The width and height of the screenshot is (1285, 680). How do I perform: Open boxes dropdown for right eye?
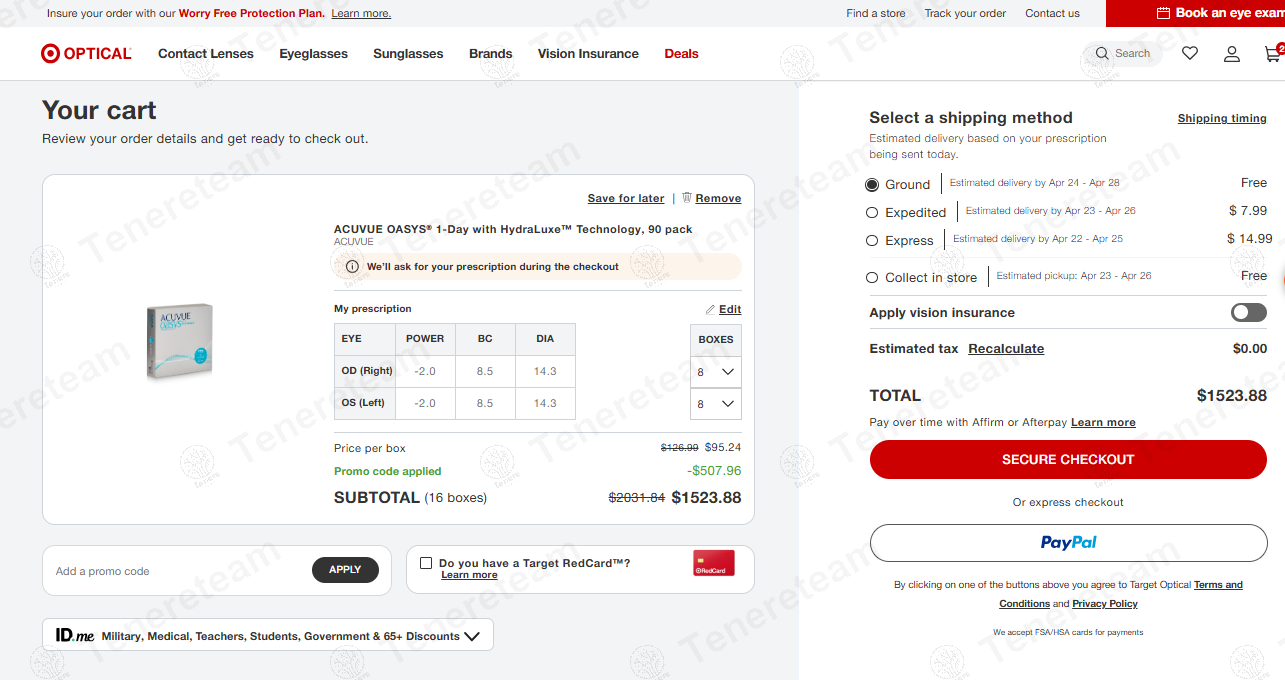pos(715,372)
